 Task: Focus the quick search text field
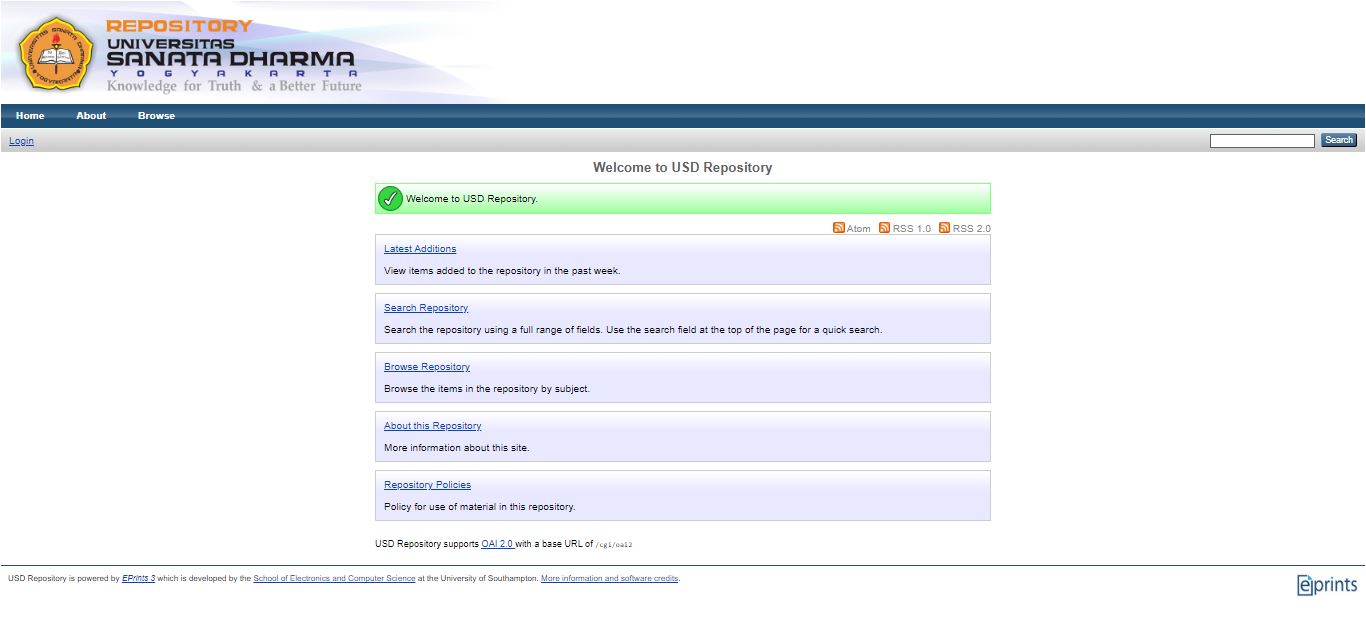pyautogui.click(x=1261, y=141)
